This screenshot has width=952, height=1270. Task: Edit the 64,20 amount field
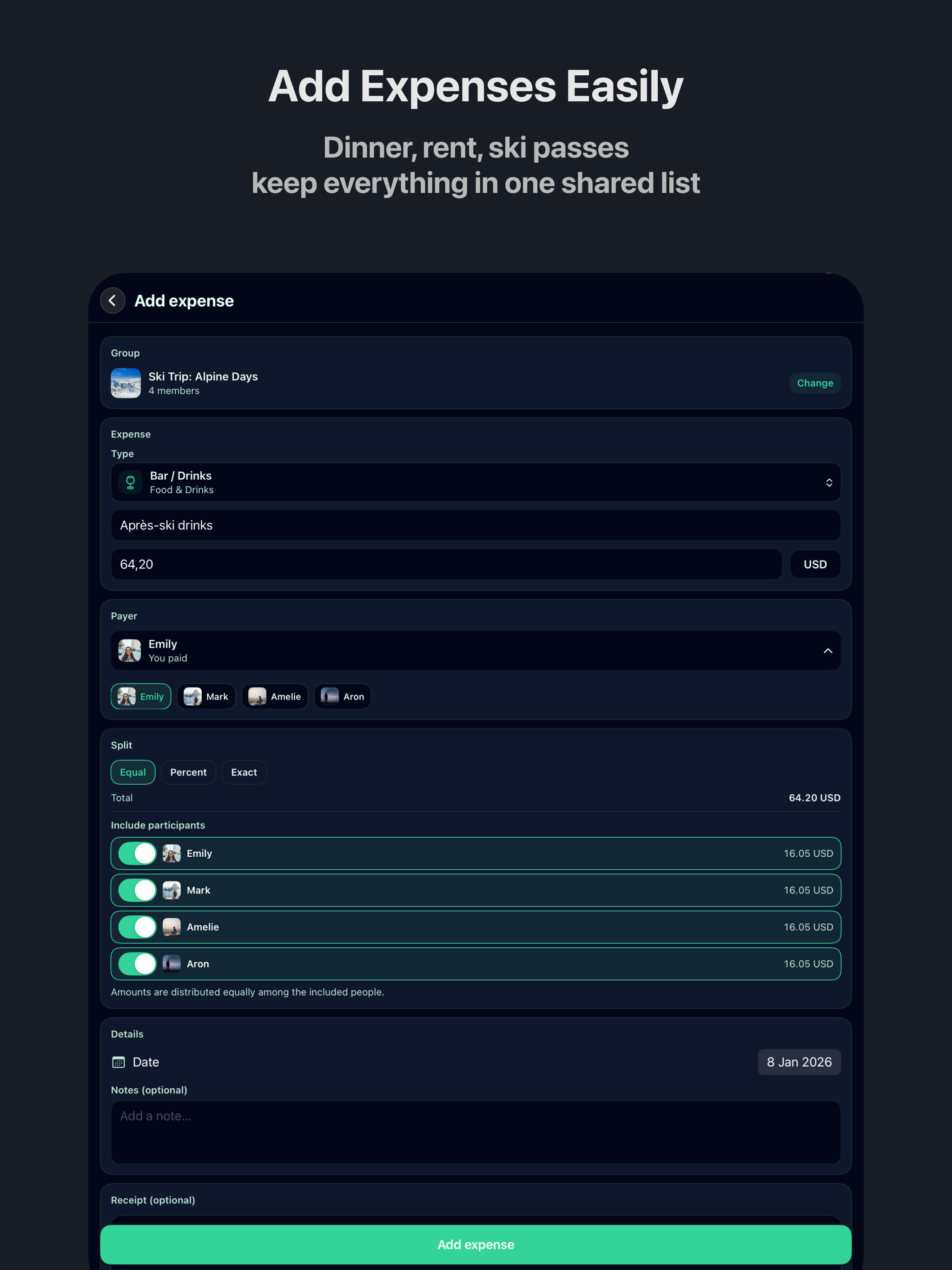point(446,564)
